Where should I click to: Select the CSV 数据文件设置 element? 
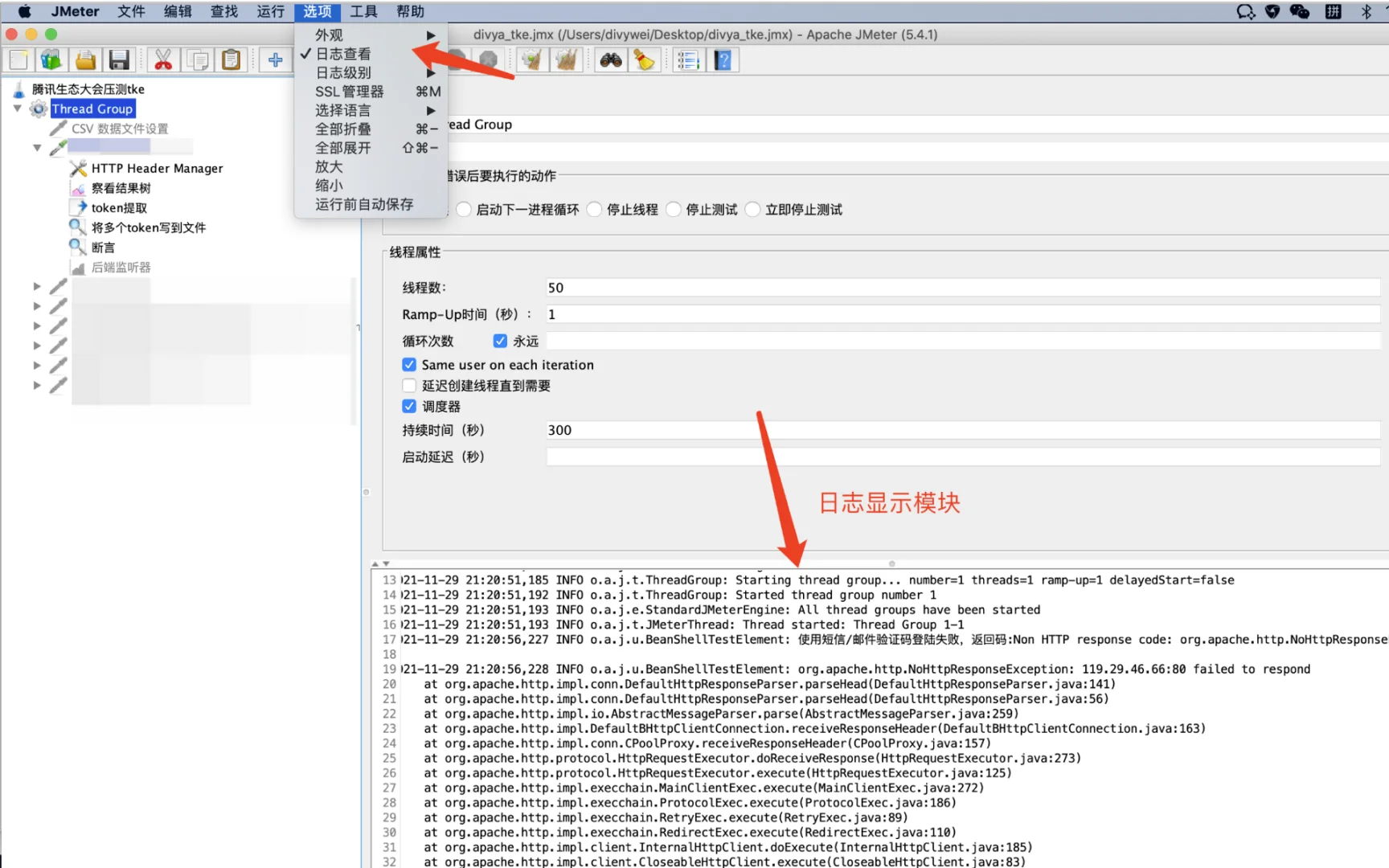(120, 129)
